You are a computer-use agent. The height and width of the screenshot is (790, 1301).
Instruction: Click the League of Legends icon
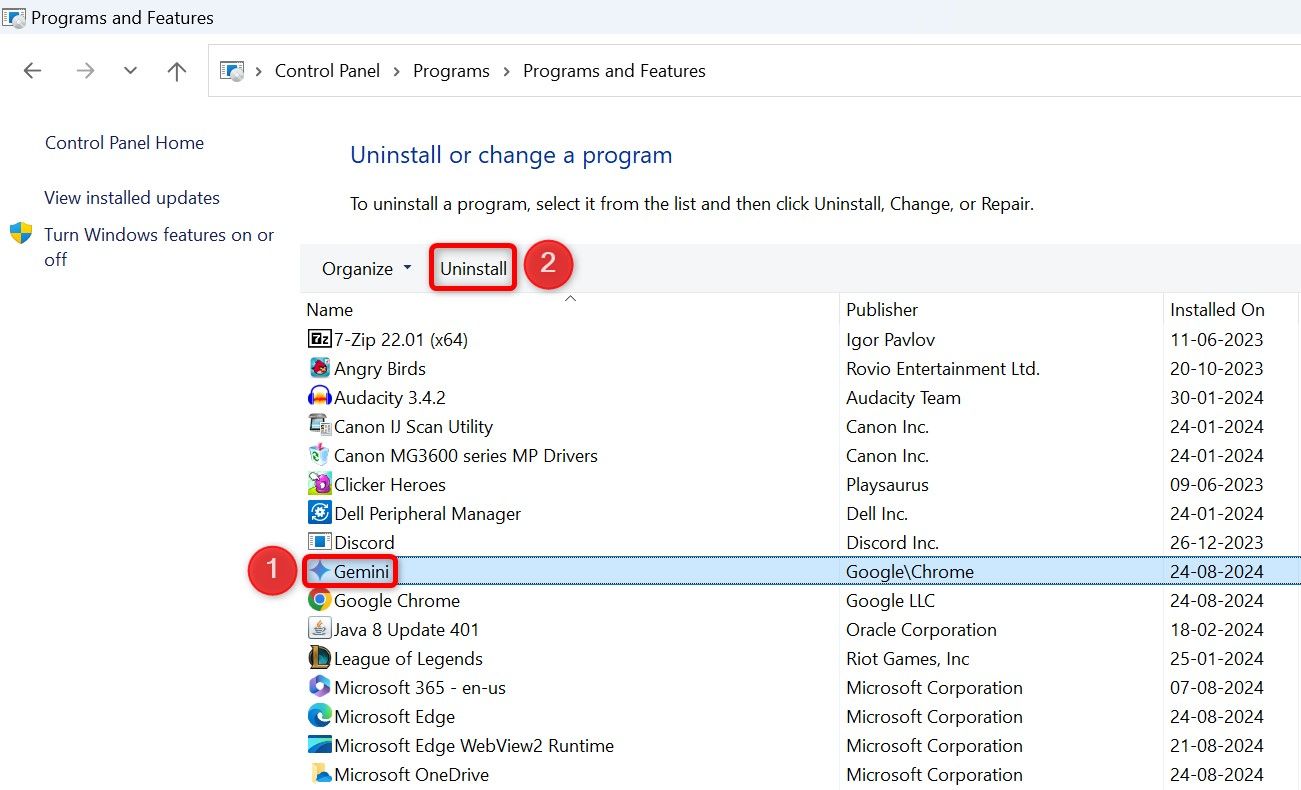coord(318,658)
